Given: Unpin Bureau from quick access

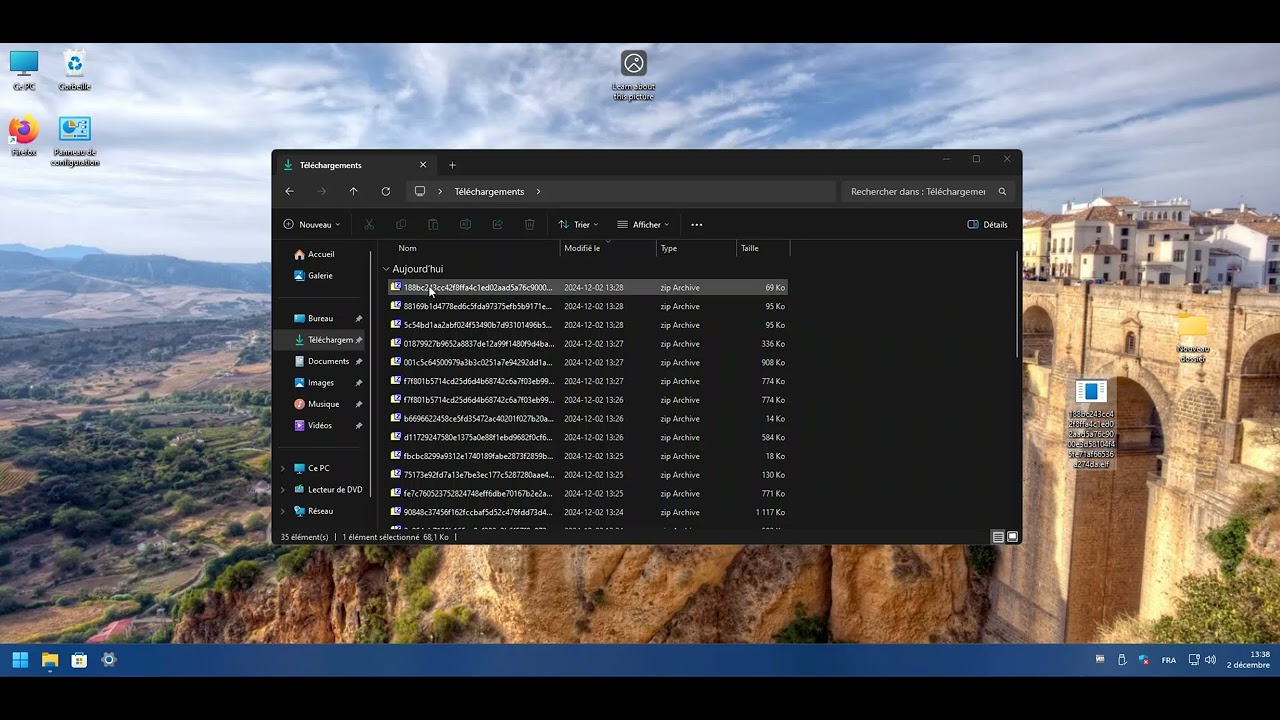Looking at the screenshot, I should [x=359, y=319].
